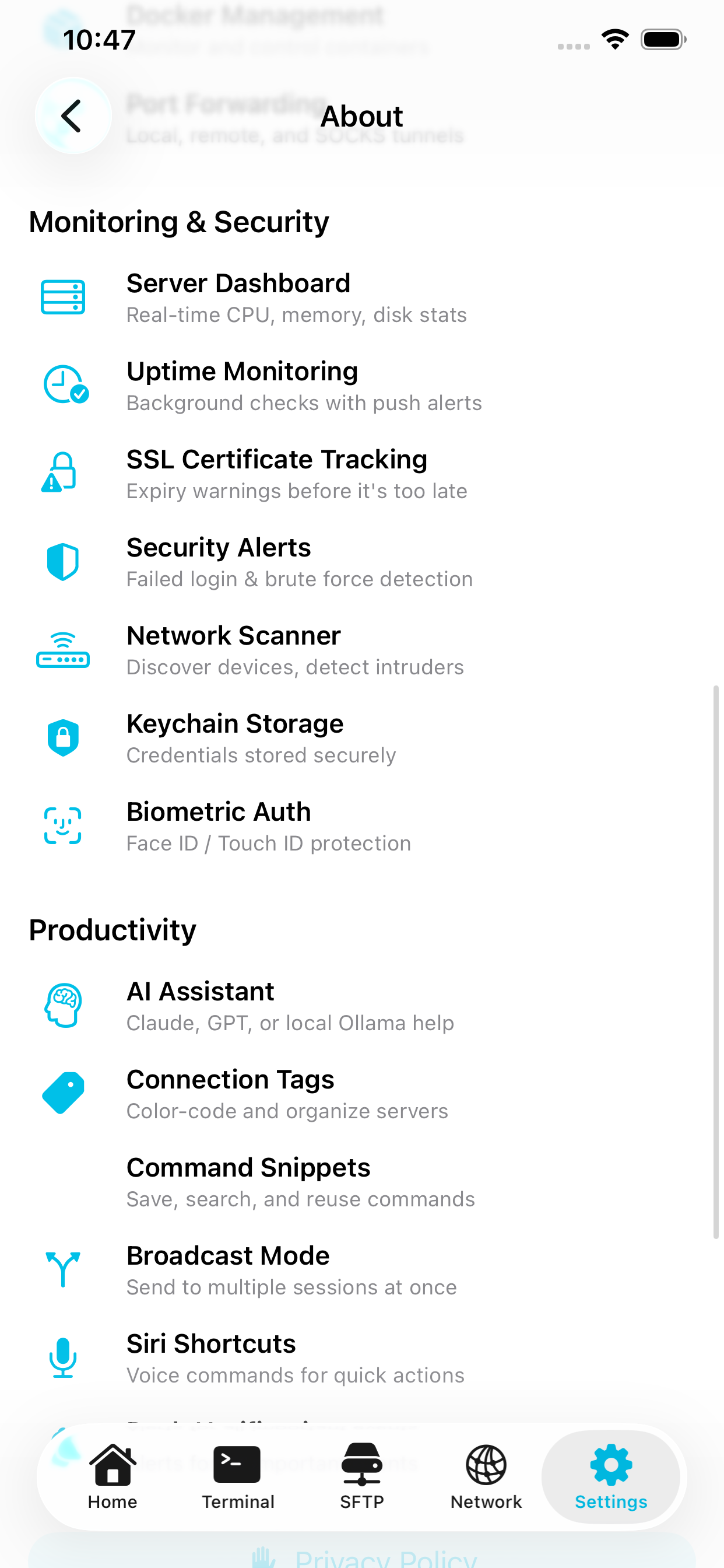The height and width of the screenshot is (1568, 724).
Task: Tap the Keychain Storage lock shield icon
Action: [x=63, y=738]
